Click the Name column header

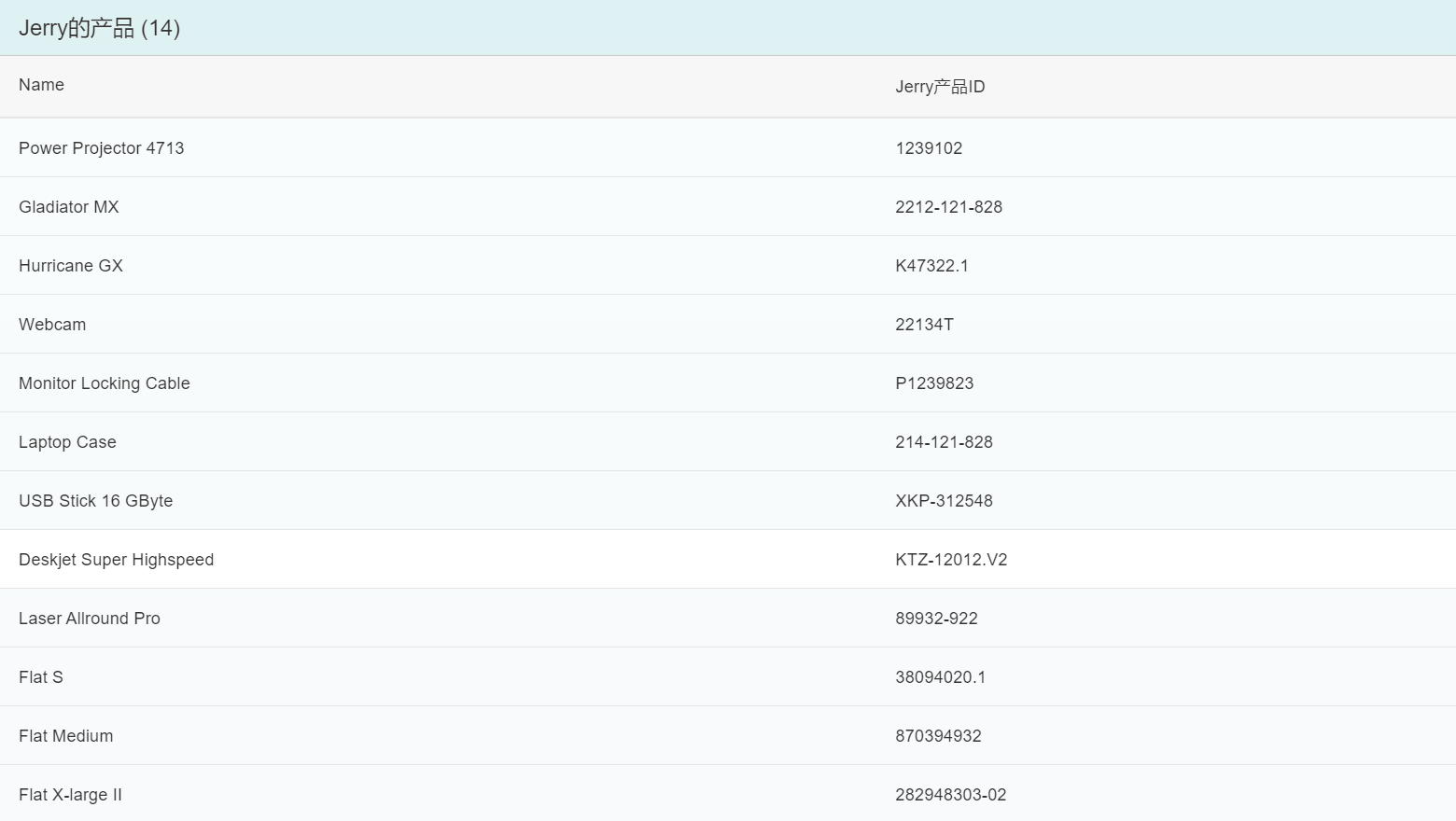pyautogui.click(x=42, y=85)
